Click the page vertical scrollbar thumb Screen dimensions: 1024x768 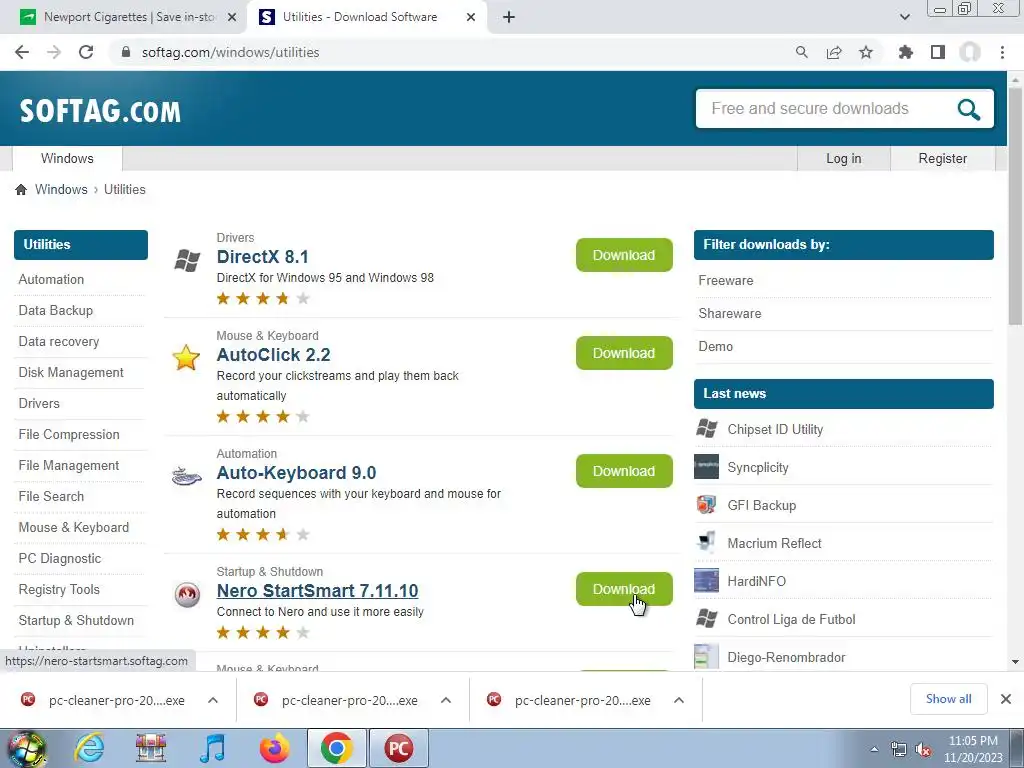pyautogui.click(x=1015, y=206)
